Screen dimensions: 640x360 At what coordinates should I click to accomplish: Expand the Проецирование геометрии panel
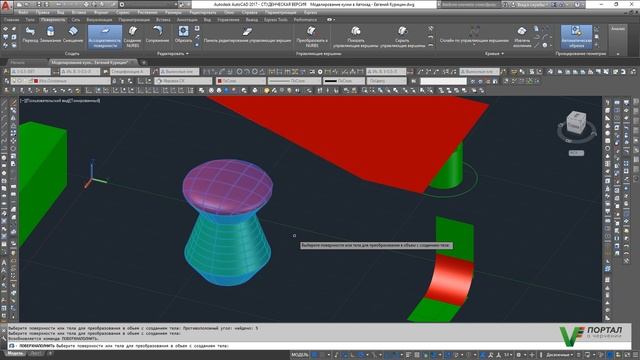580,53
